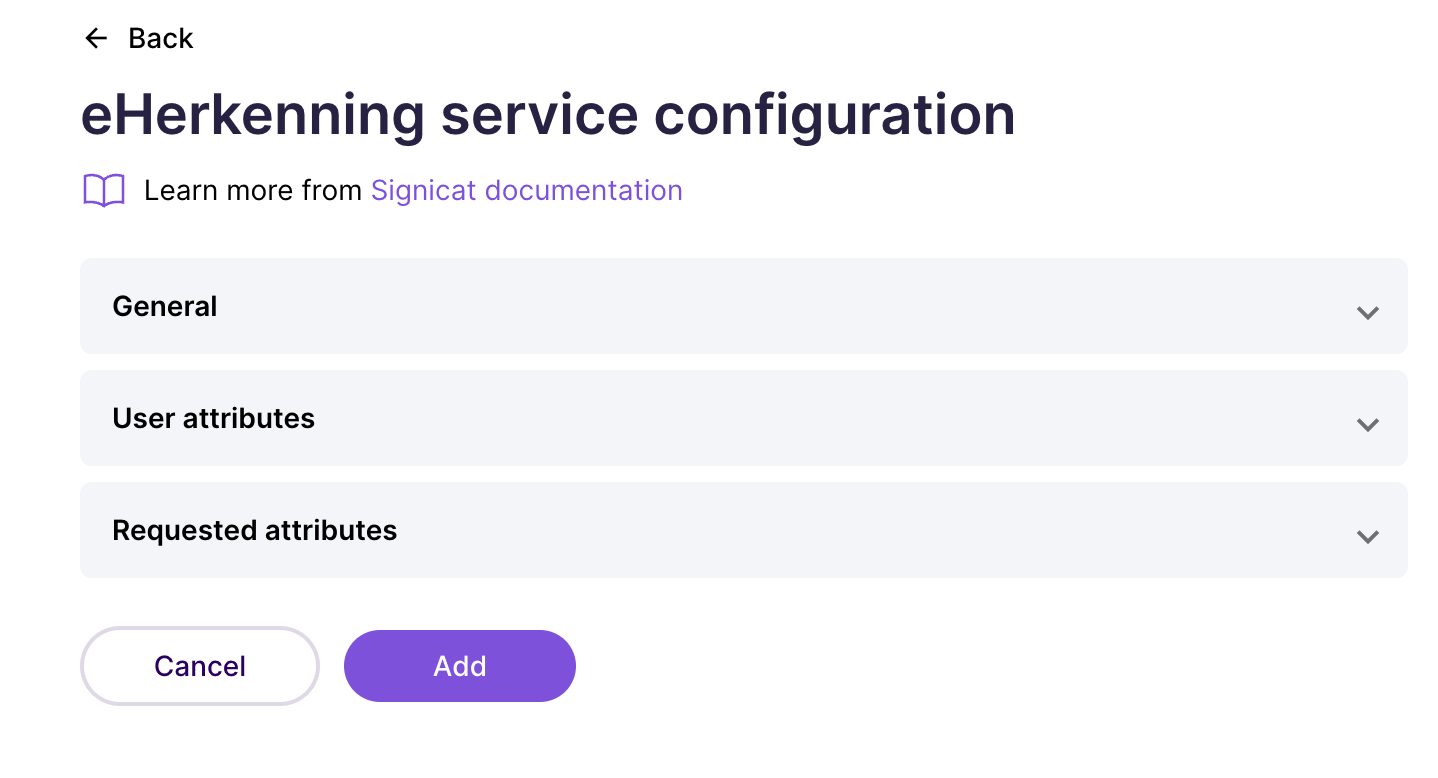
Task: Open the Signicat documentation link
Action: pos(527,190)
